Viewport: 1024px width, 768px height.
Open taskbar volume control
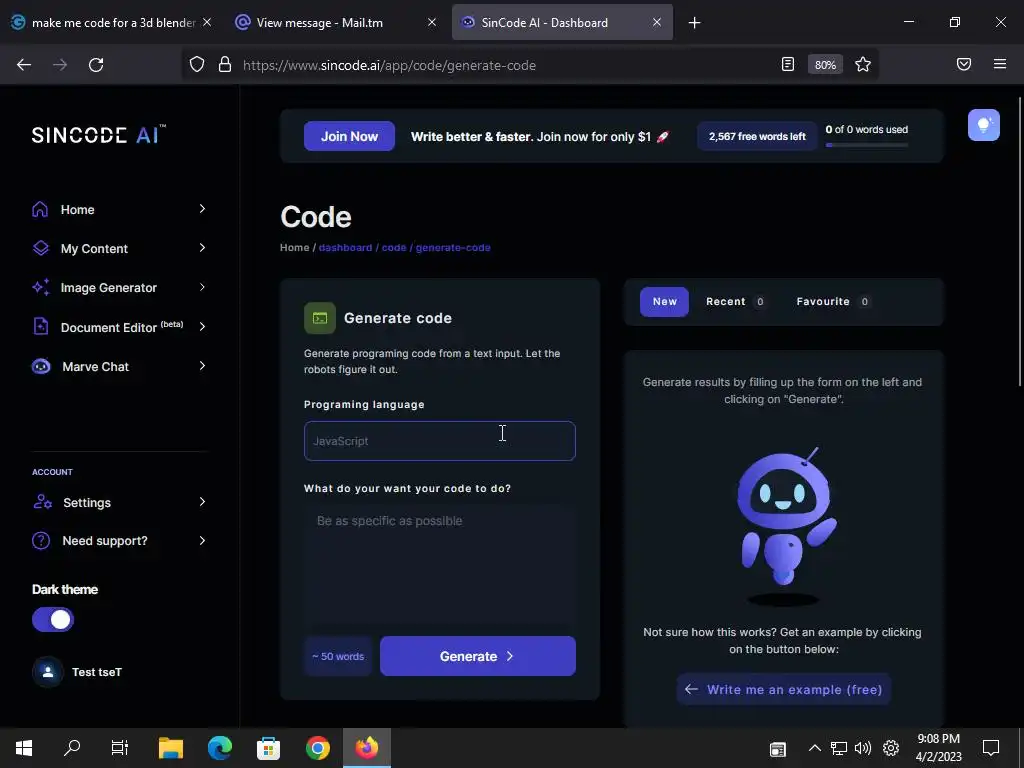(863, 748)
